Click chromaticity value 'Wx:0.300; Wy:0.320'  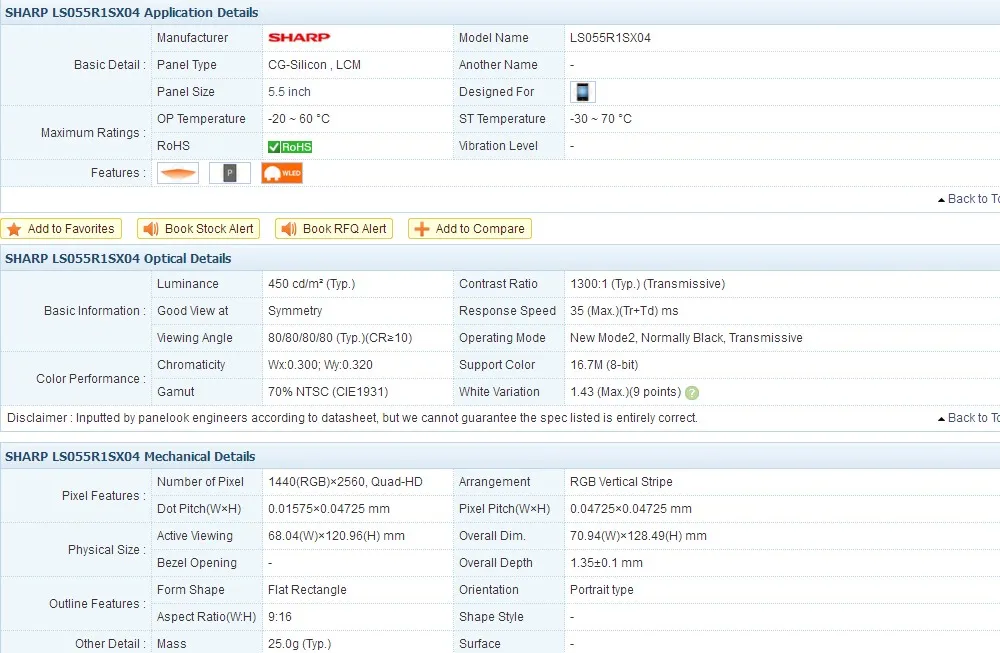coord(320,365)
